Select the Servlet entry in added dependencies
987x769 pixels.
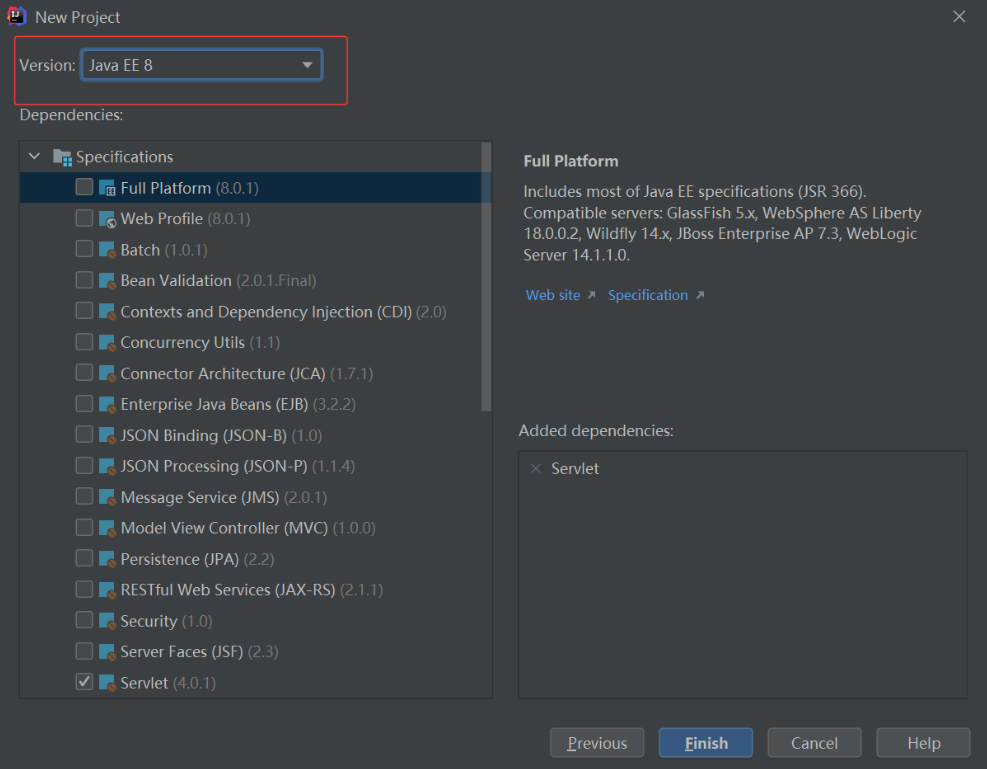click(575, 468)
